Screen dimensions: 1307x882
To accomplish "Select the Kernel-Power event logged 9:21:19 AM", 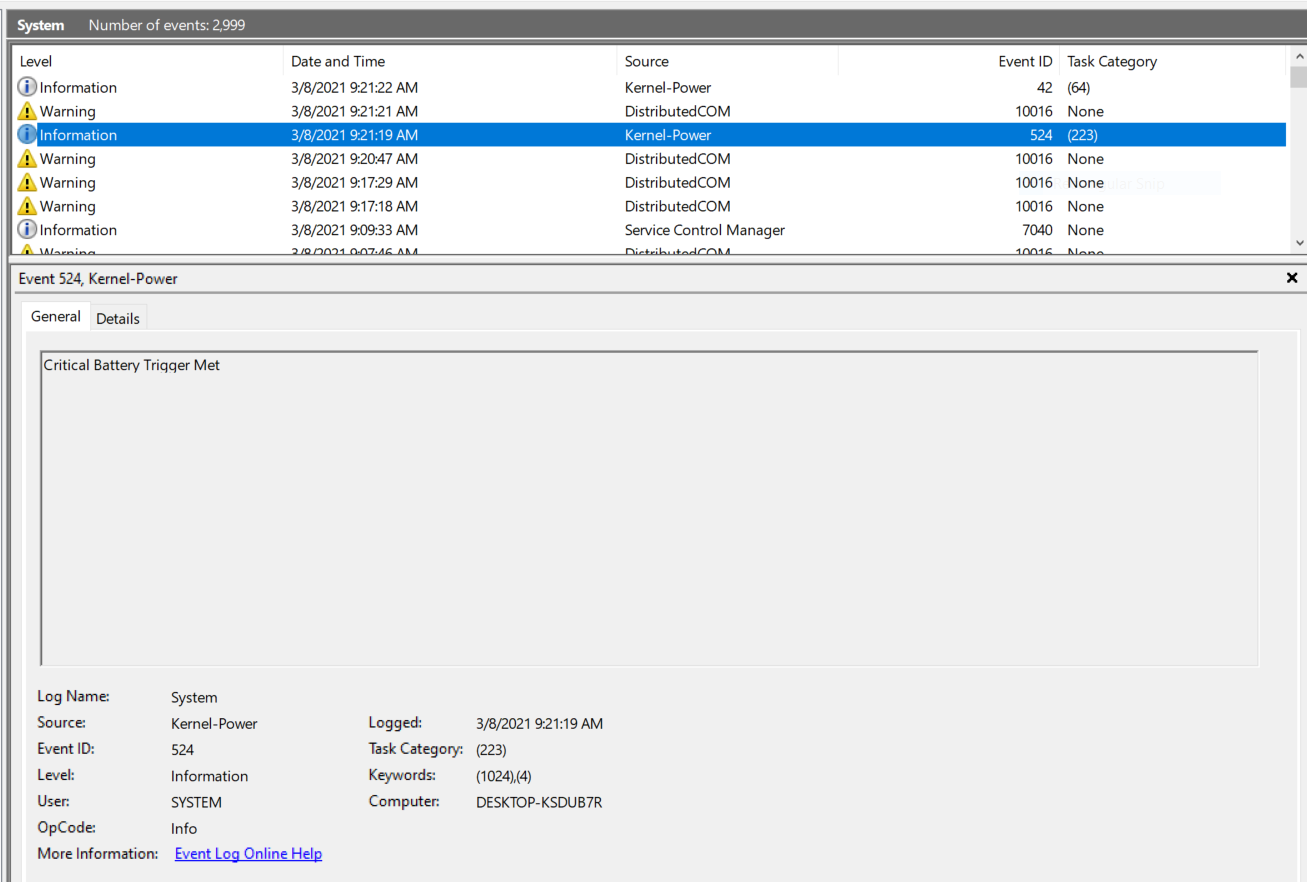I will coord(650,135).
